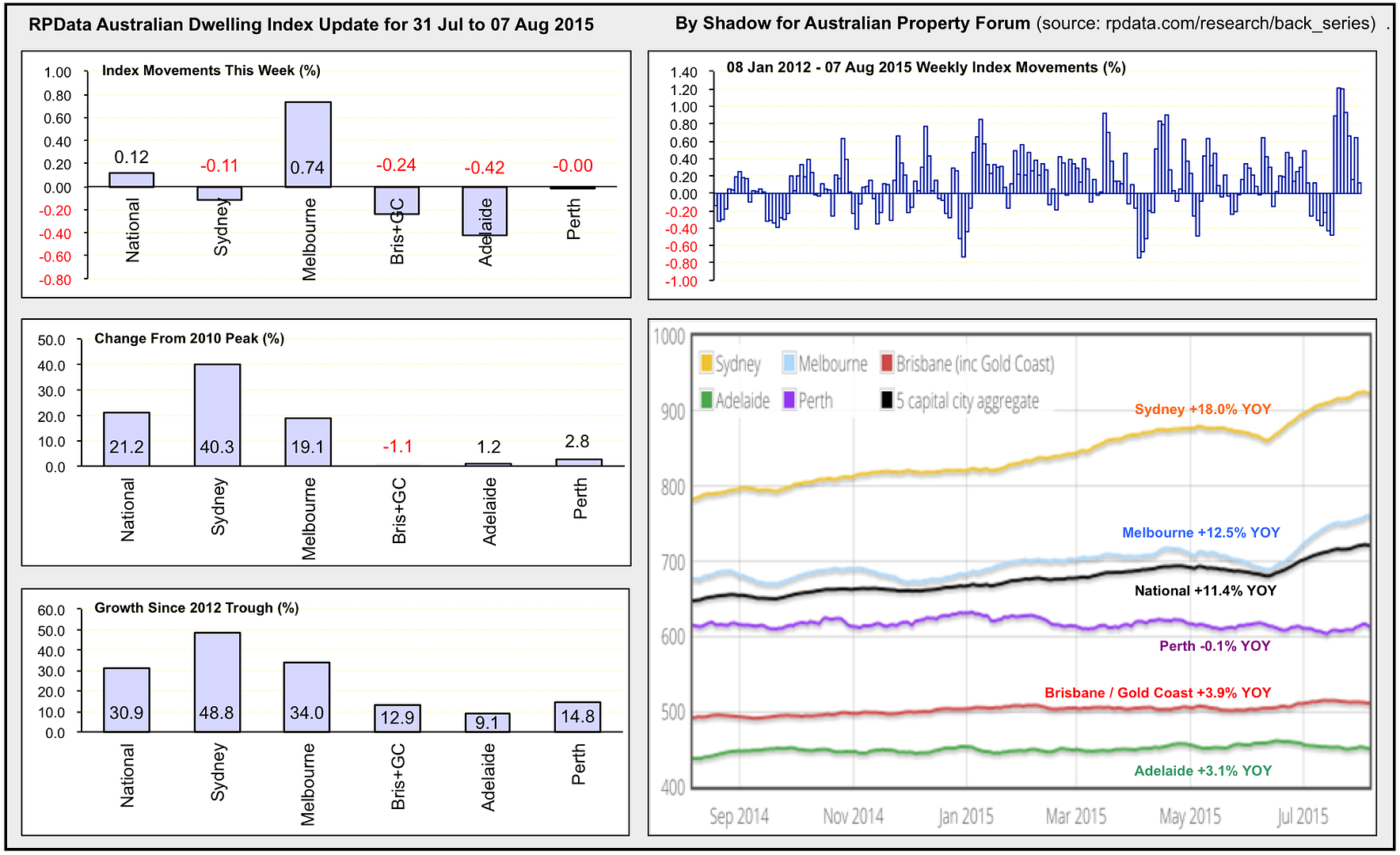
Task: Select the purple Perth legend swatch
Action: pos(789,400)
